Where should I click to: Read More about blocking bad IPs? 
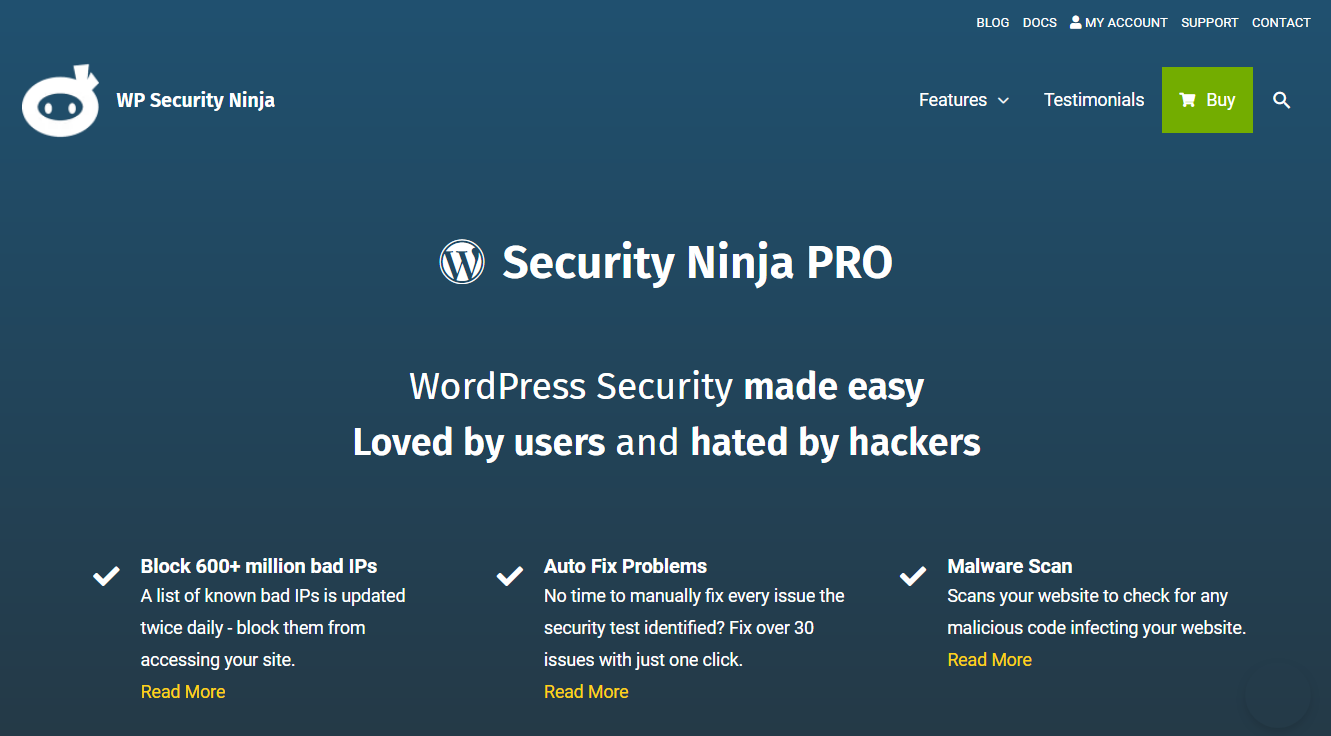point(183,692)
